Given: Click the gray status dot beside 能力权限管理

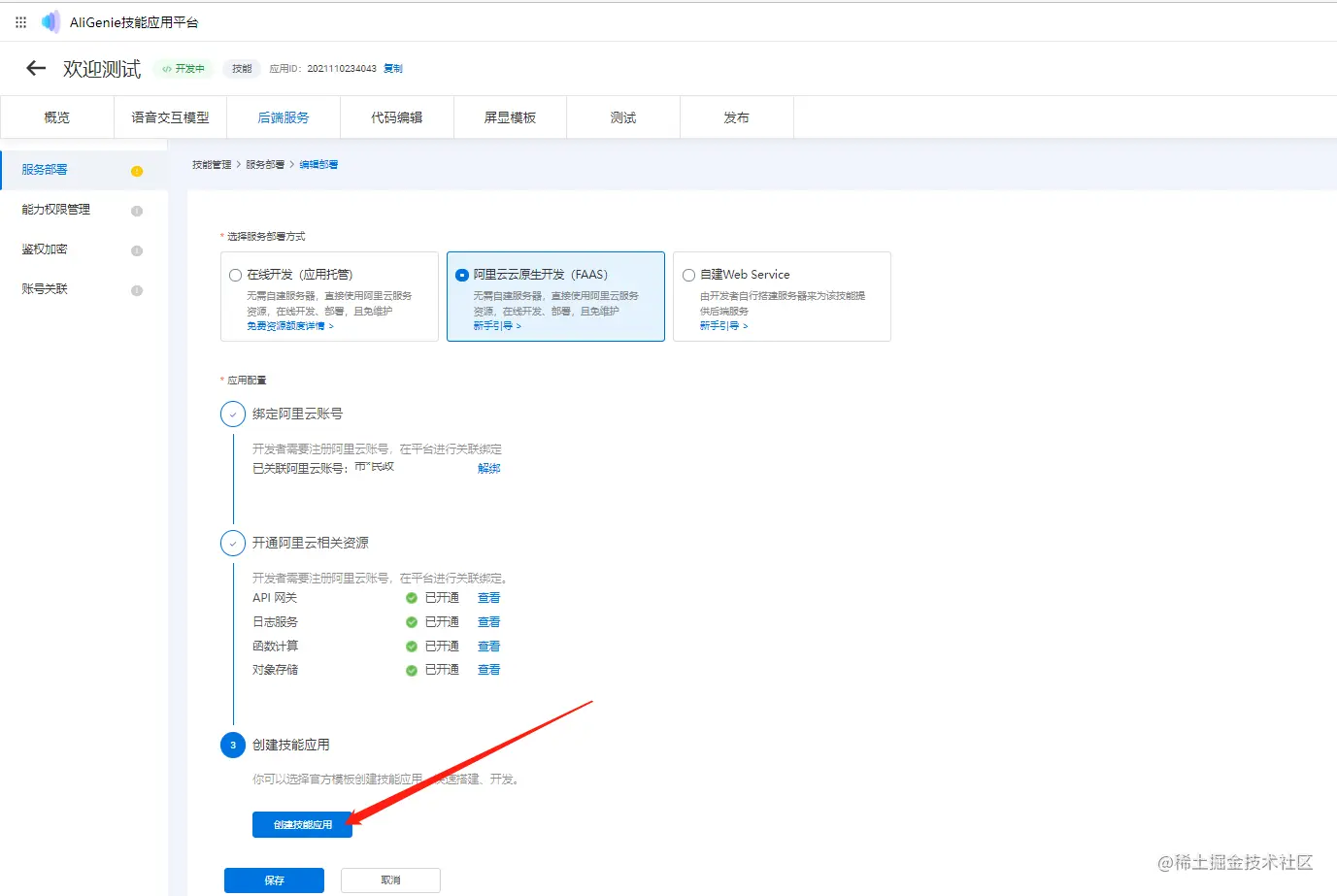Looking at the screenshot, I should [137, 211].
